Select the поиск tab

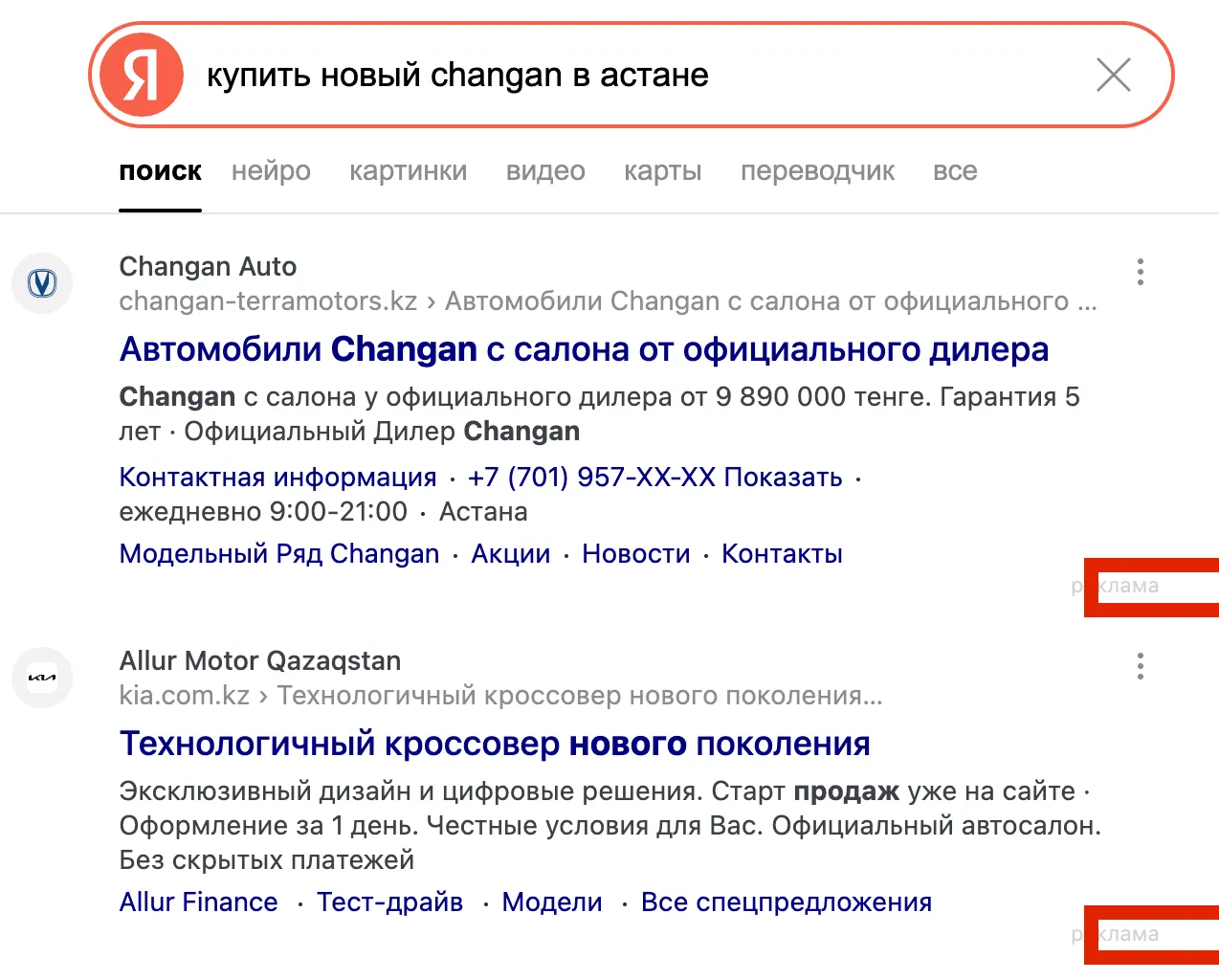[x=160, y=171]
